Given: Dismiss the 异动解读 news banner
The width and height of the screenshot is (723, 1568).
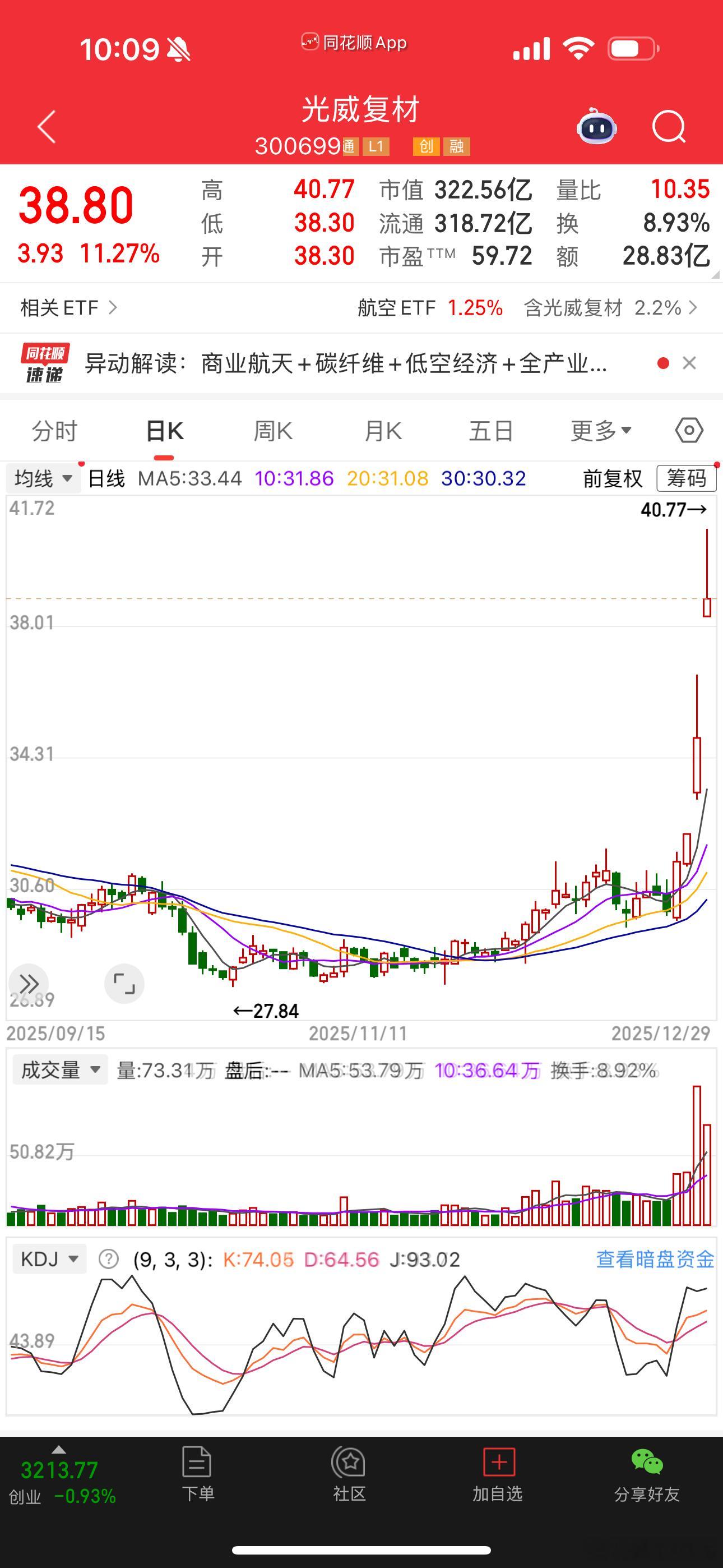Looking at the screenshot, I should [689, 363].
